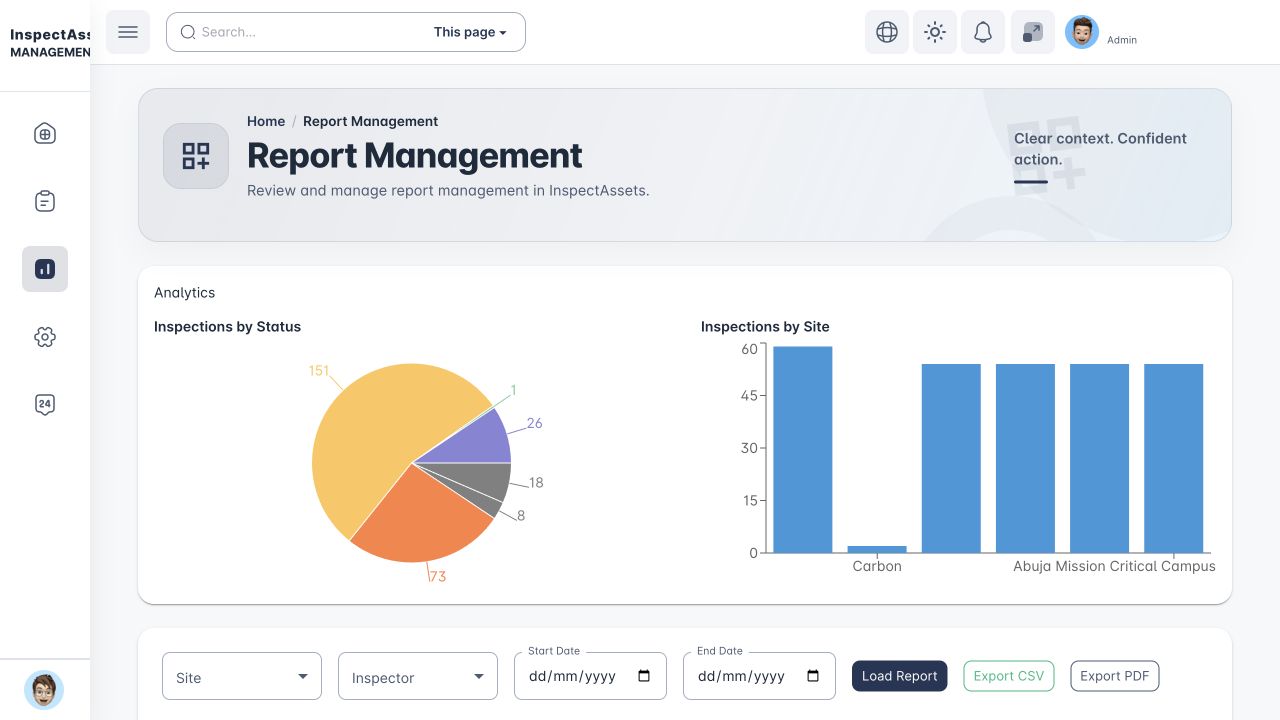
Task: Click the Report Management breadcrumb
Action: click(371, 121)
